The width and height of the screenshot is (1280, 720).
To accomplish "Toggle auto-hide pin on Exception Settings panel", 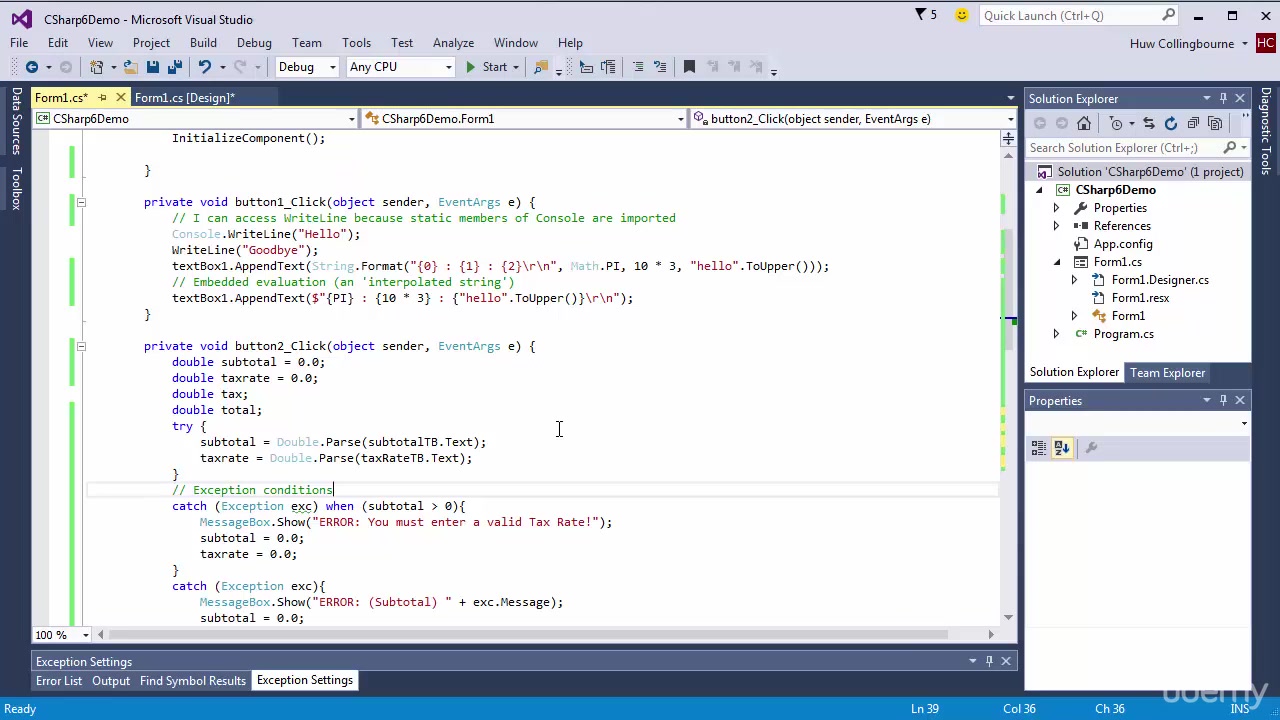I will 989,661.
